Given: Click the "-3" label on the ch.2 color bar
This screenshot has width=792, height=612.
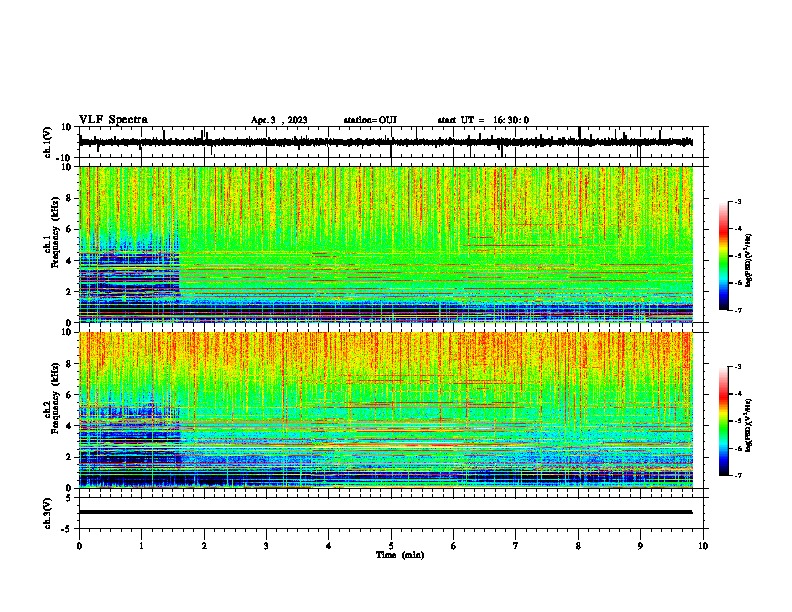Looking at the screenshot, I should pyautogui.click(x=737, y=367).
